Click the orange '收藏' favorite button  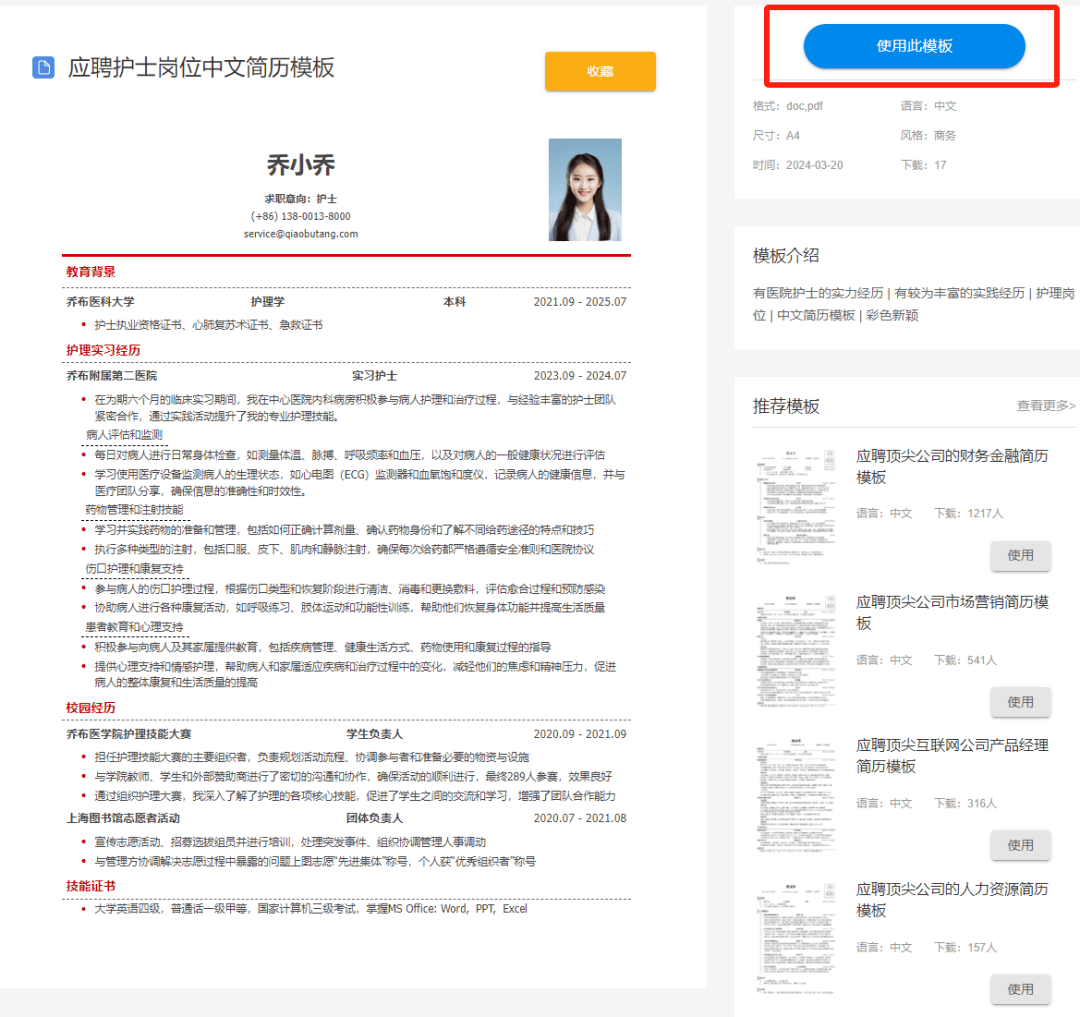(600, 71)
